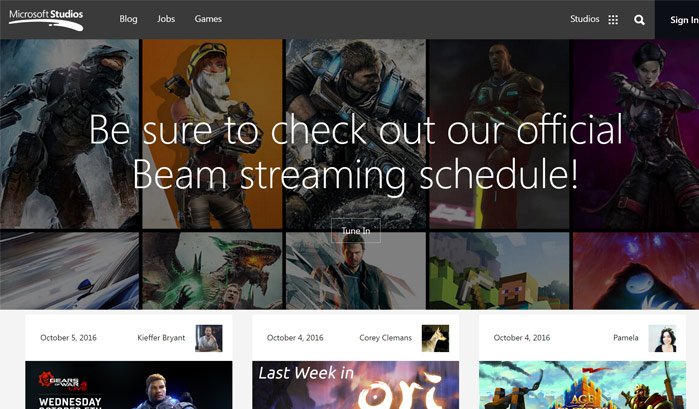Open the search magnifier icon
The image size is (699, 409).
[x=639, y=19]
